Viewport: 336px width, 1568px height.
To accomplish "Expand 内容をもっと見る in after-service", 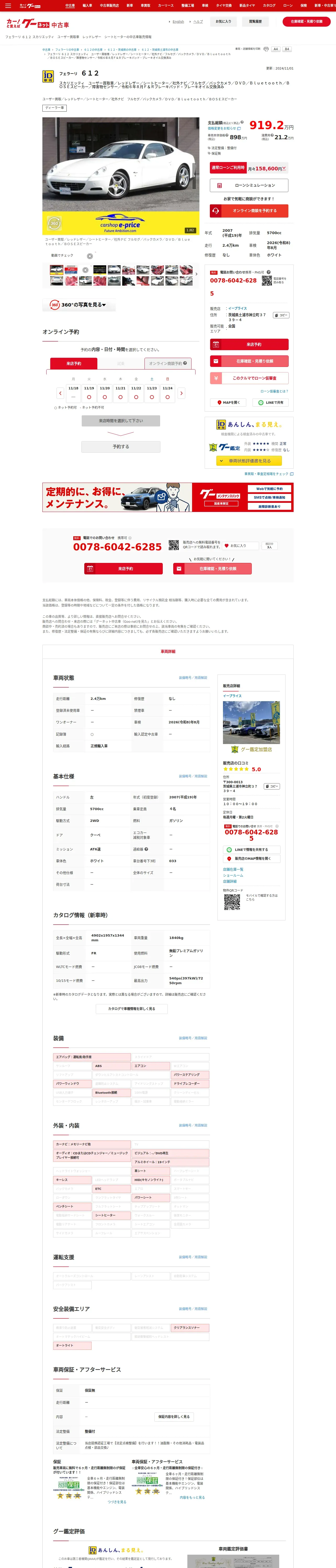I will (192, 1497).
